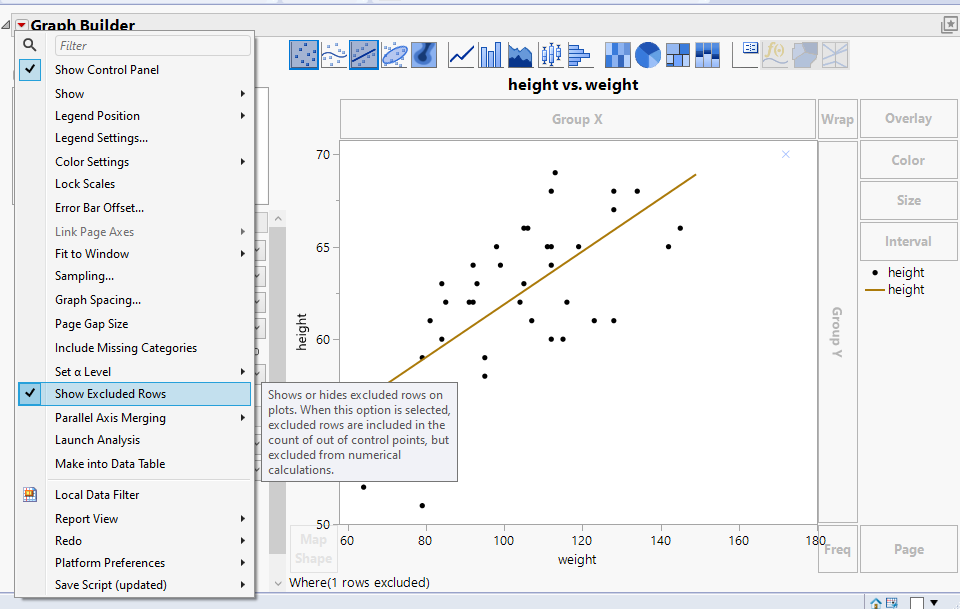
Task: Click the data table icon in the status bar
Action: (x=891, y=601)
